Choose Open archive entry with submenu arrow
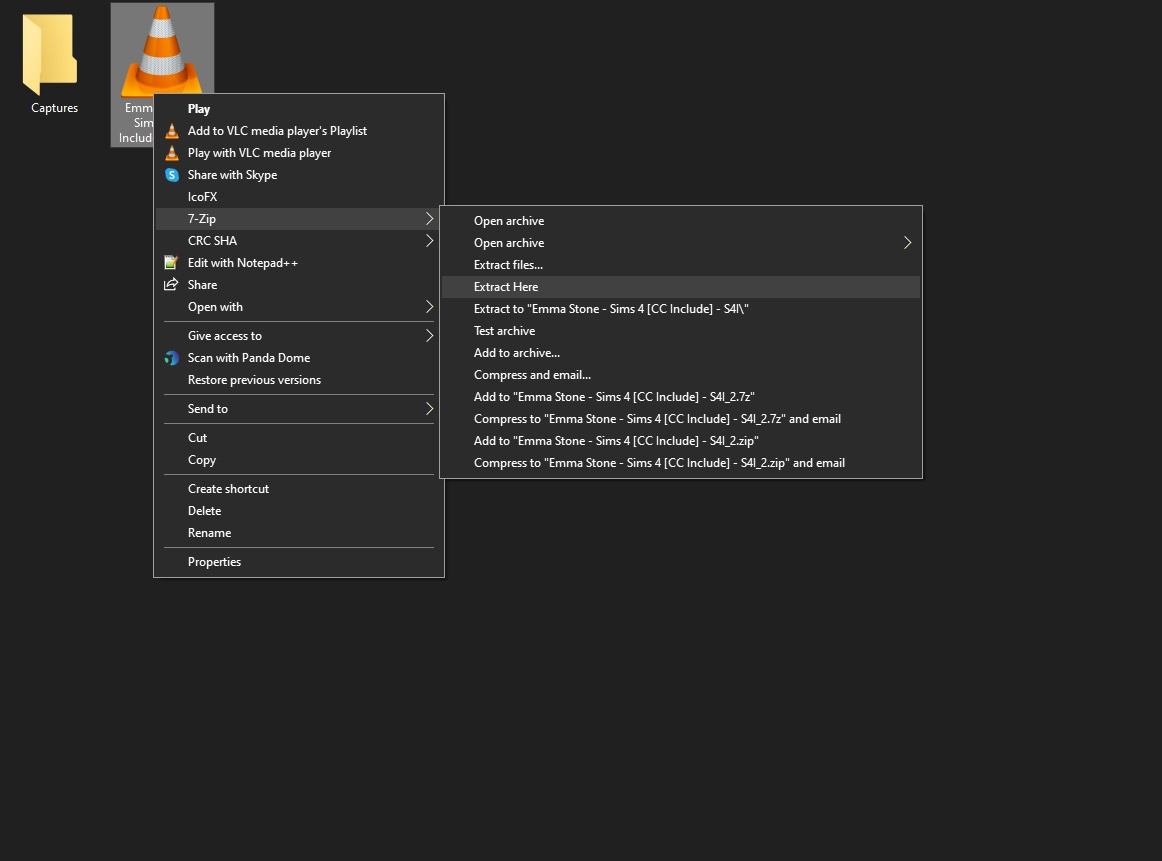 tap(681, 243)
